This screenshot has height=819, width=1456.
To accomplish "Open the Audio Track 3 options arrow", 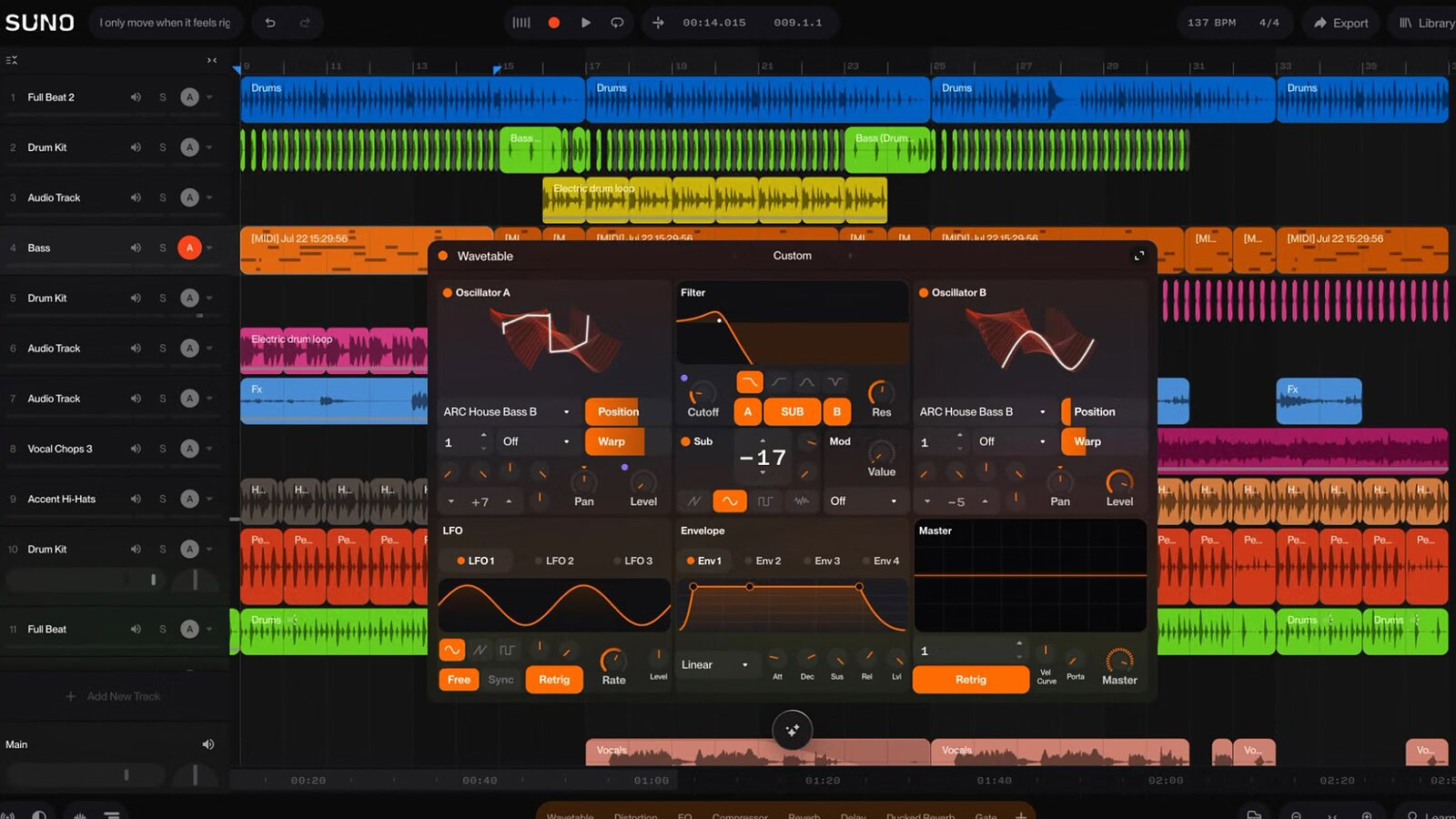I will click(x=209, y=197).
